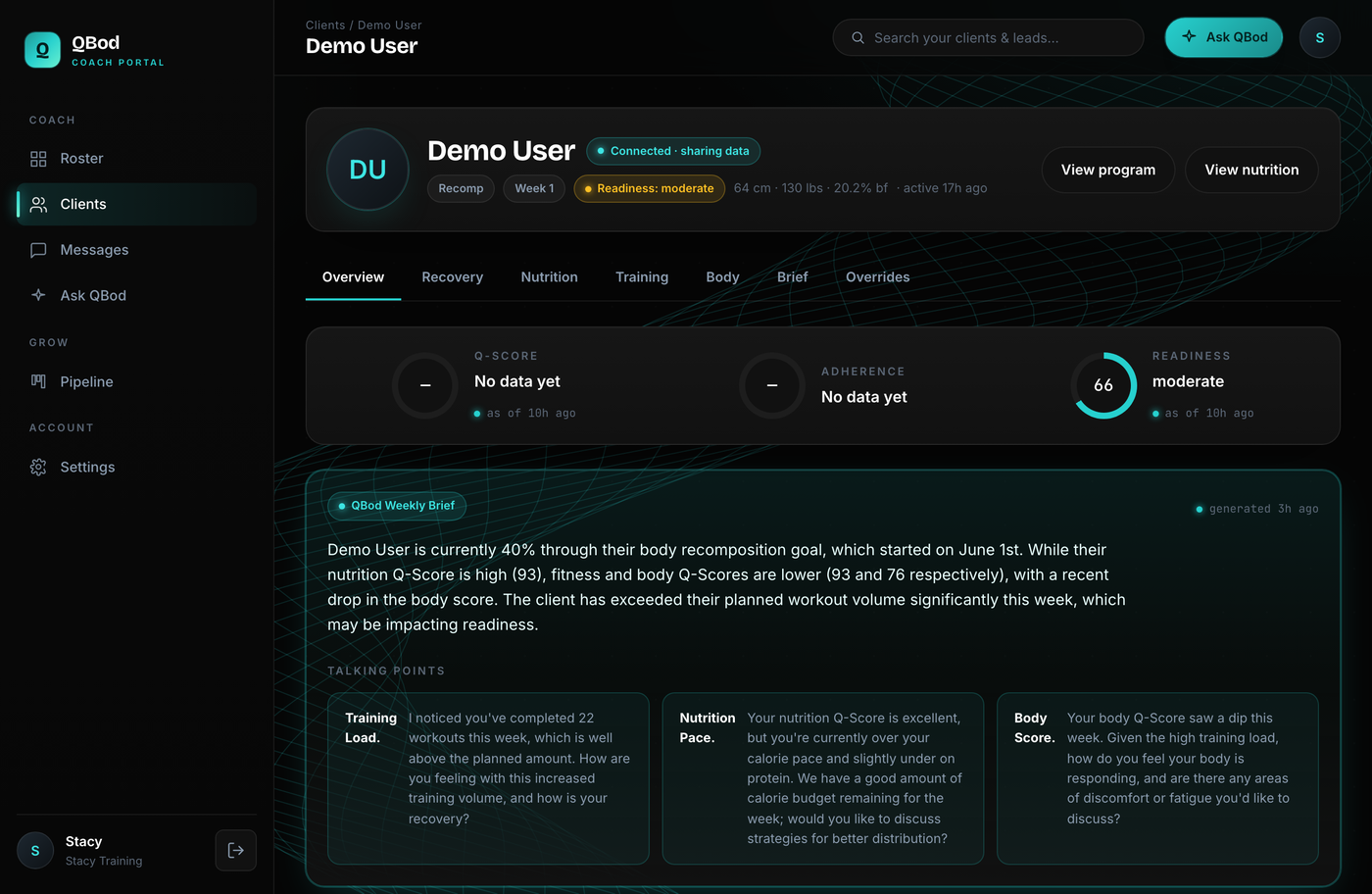Click the Messages chat bubble icon
The image size is (1372, 894).
(38, 250)
